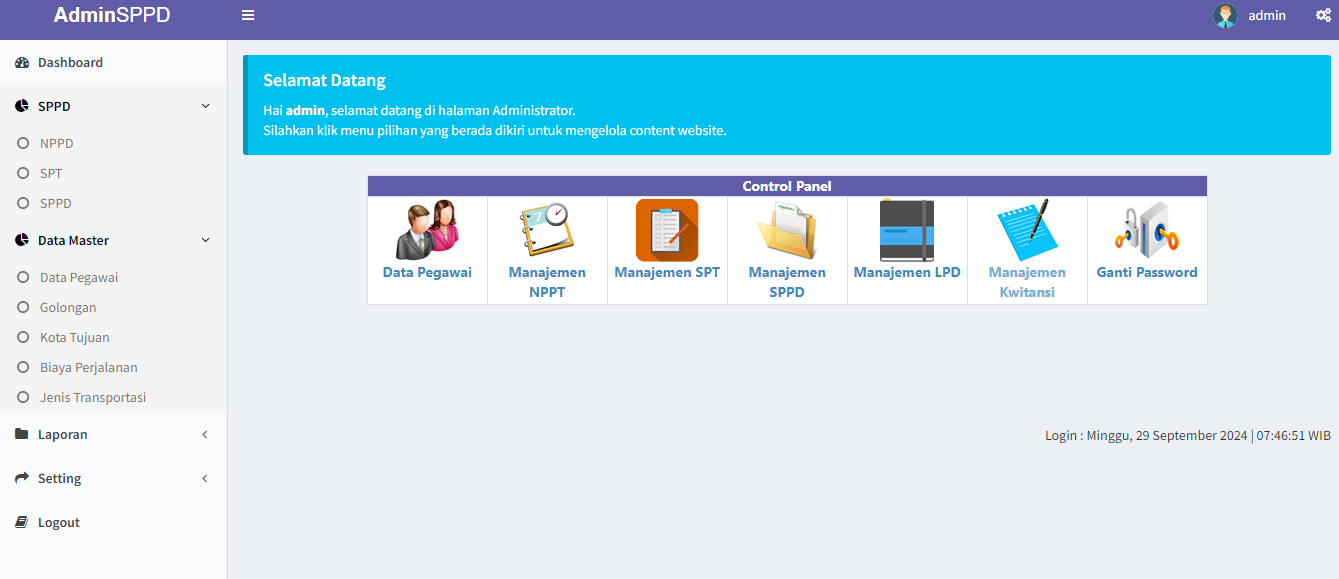Image resolution: width=1339 pixels, height=579 pixels.
Task: Click the Manajemen LPD notebook icon
Action: point(907,230)
